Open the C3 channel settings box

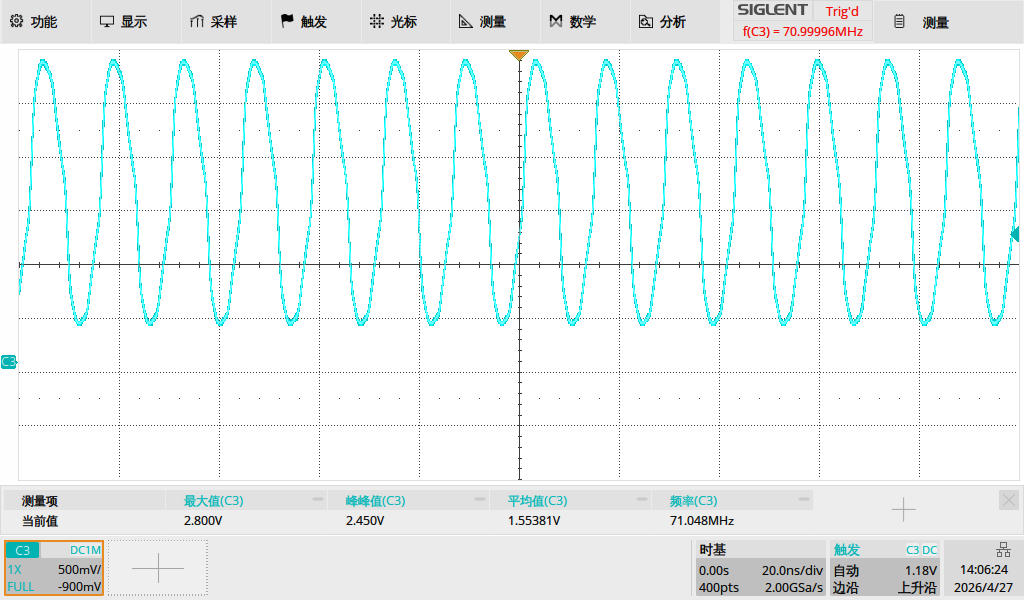(54, 568)
